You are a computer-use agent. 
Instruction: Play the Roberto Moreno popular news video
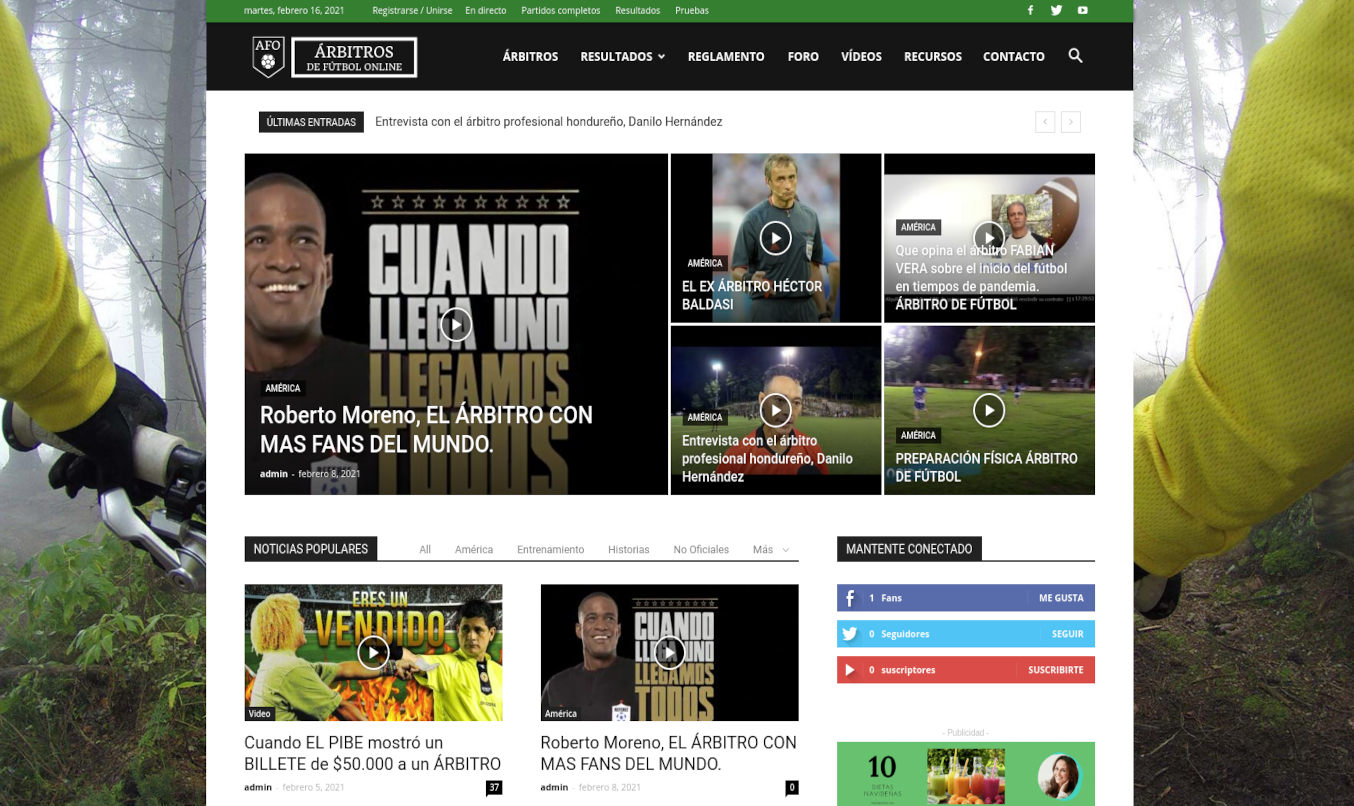(669, 653)
